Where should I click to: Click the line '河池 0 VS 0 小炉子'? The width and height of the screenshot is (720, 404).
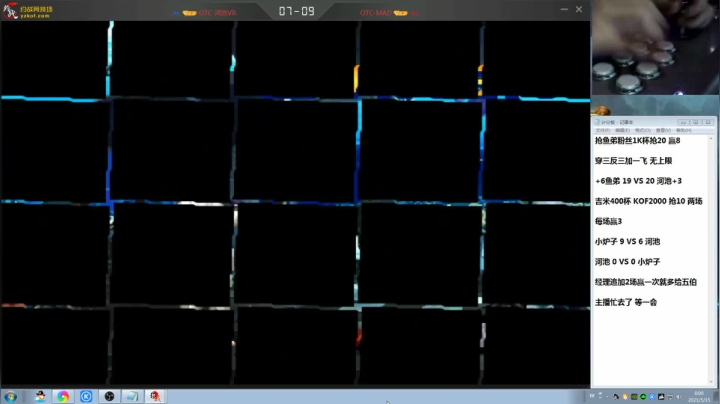[x=627, y=262]
